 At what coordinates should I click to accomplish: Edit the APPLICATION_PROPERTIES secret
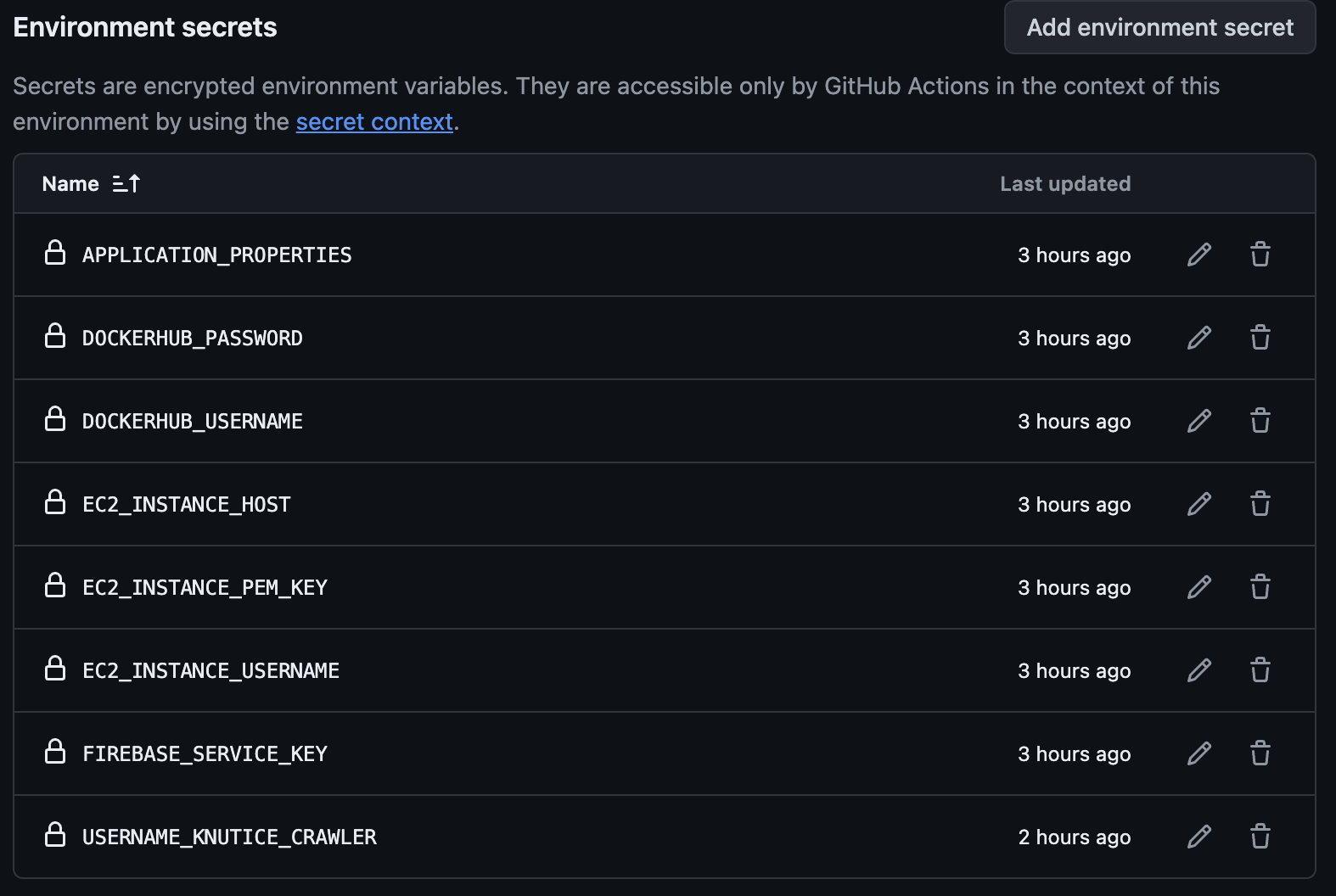[x=1199, y=255]
